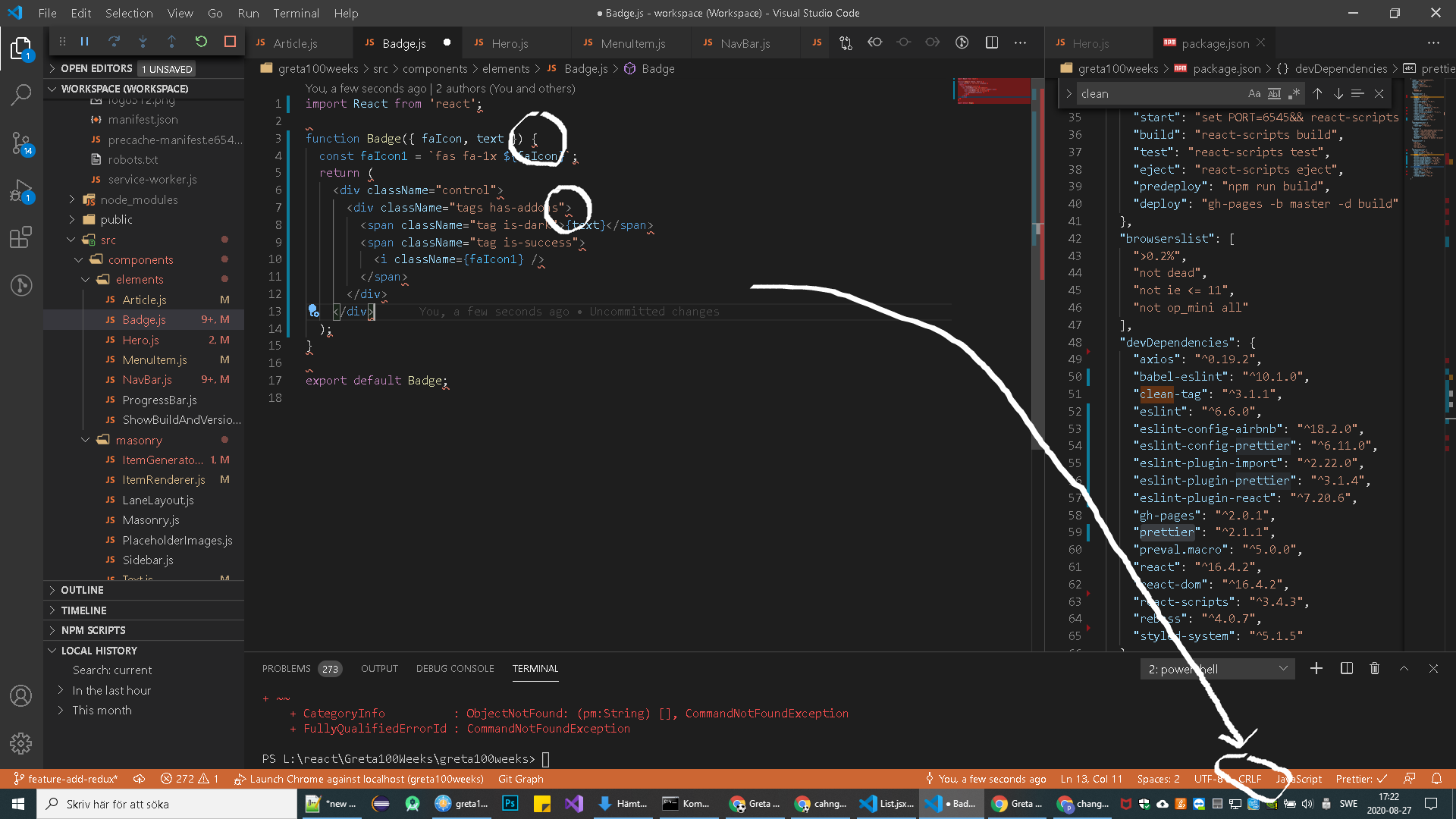
Task: Click Launch Chrome against localhost status item
Action: click(359, 779)
